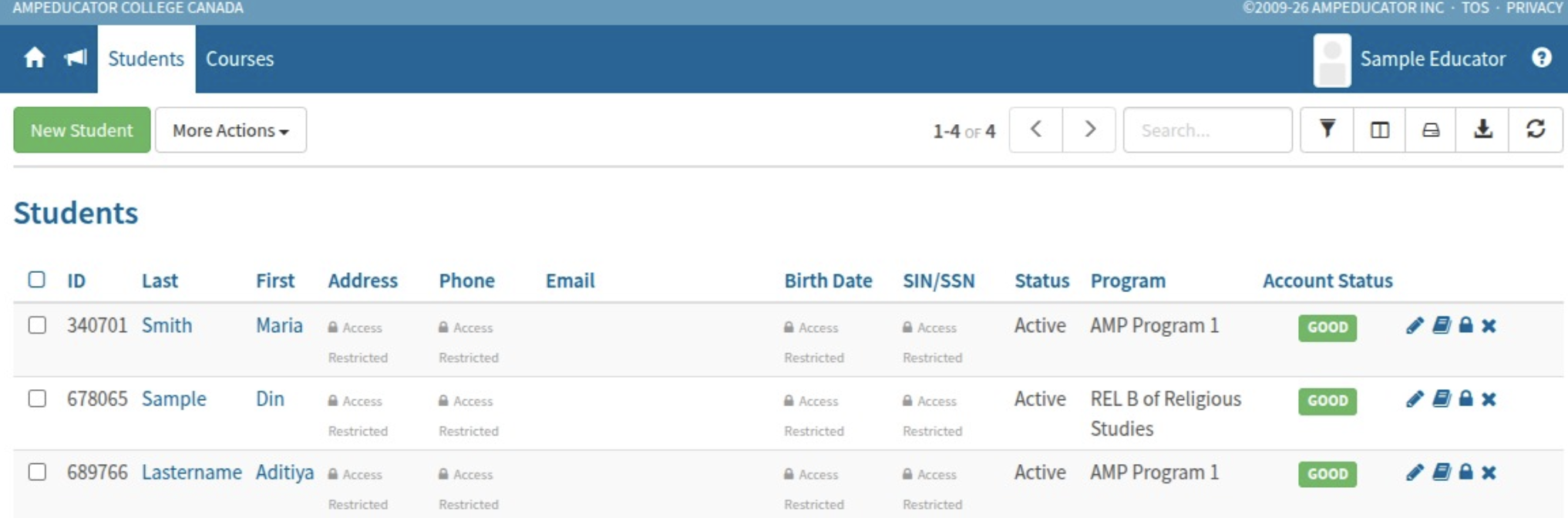Edit Aditiya Lastername's record with pencil icon

click(1415, 472)
